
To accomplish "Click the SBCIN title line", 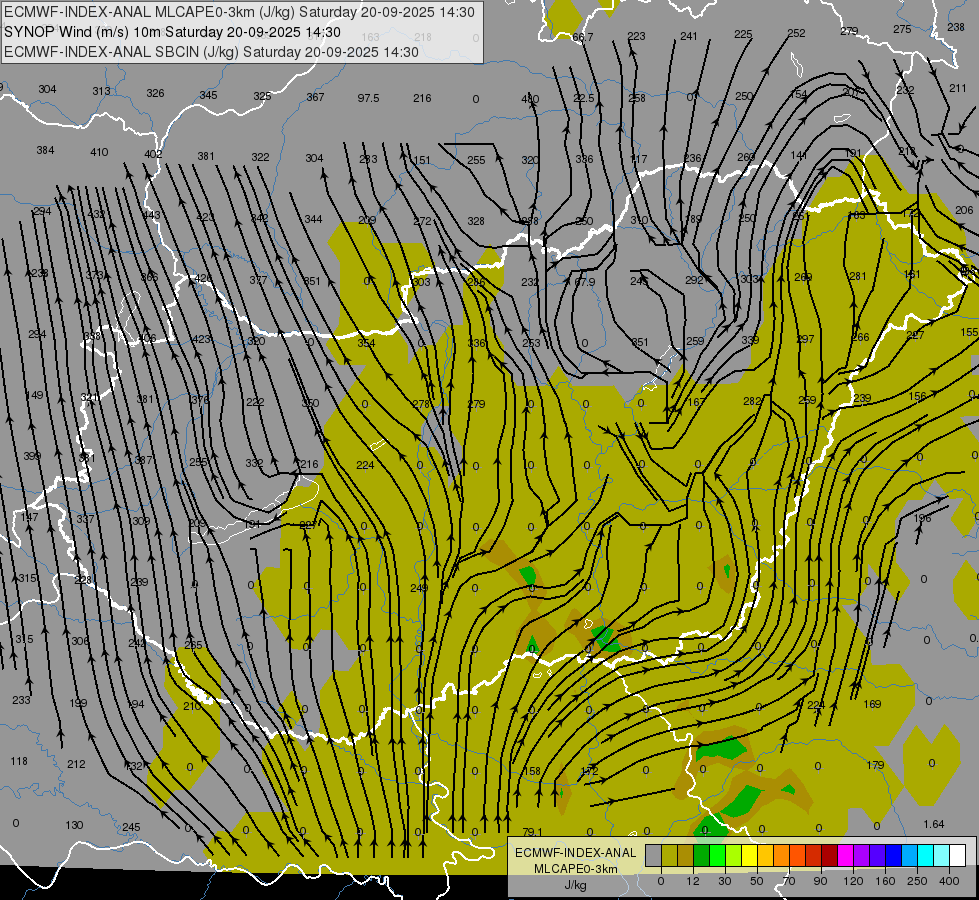I will (211, 52).
